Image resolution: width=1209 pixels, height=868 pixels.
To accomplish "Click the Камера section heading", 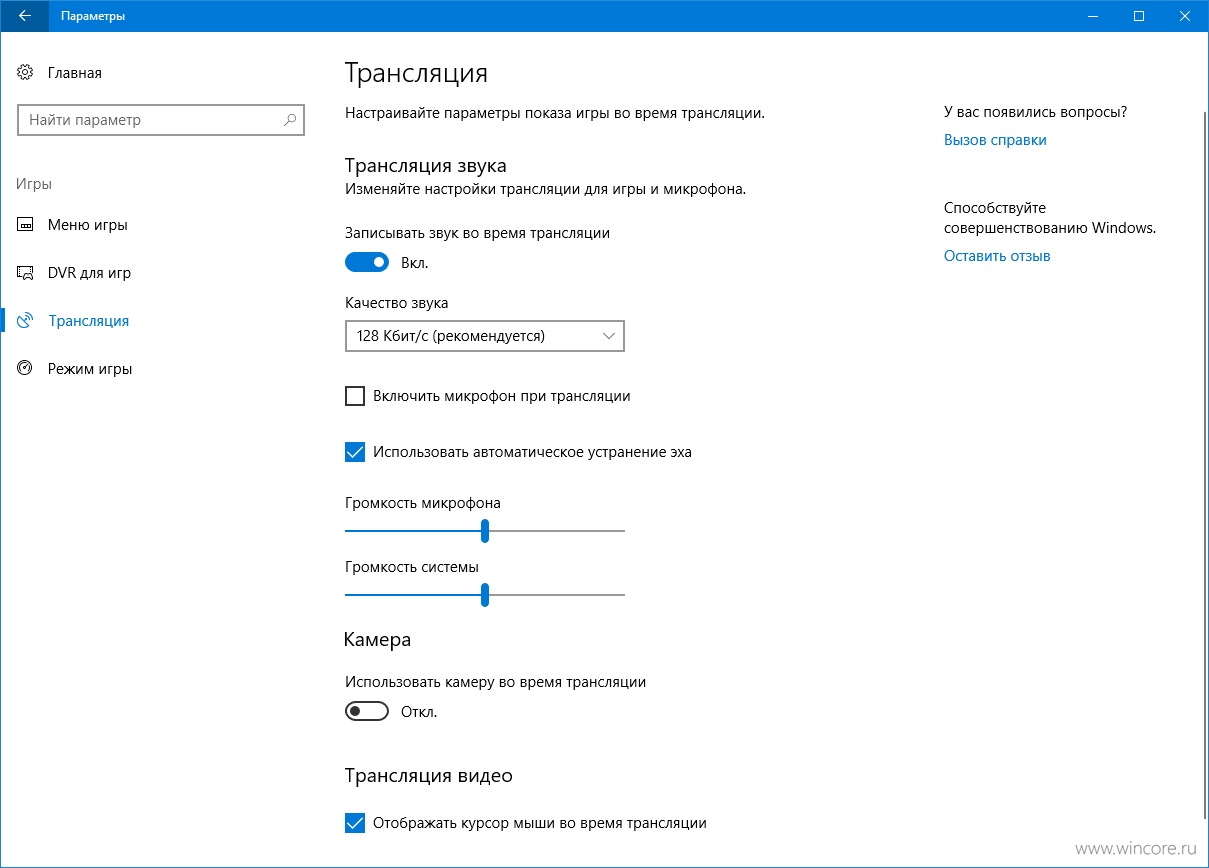I will [x=378, y=639].
